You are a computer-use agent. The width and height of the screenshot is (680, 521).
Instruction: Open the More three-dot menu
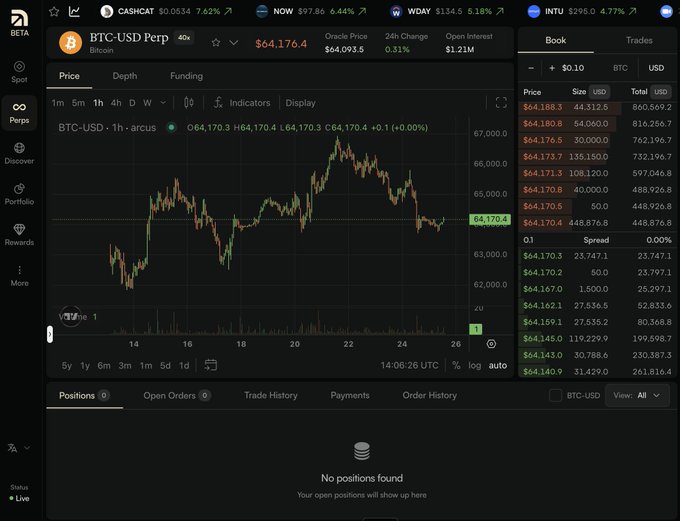(x=19, y=276)
